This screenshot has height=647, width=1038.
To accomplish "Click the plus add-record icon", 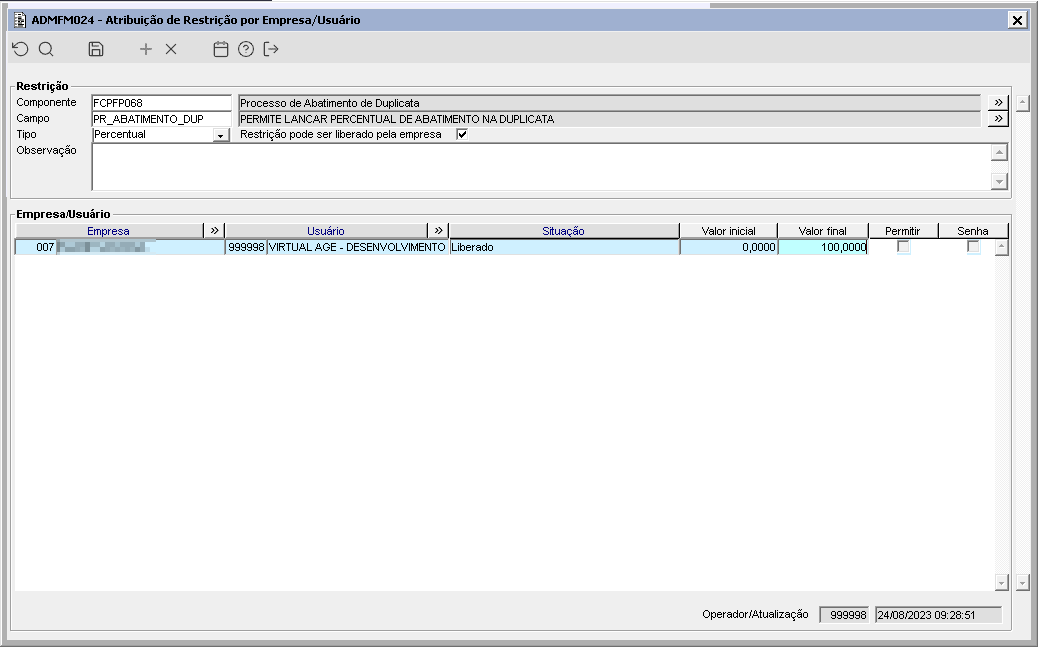I will [x=146, y=49].
